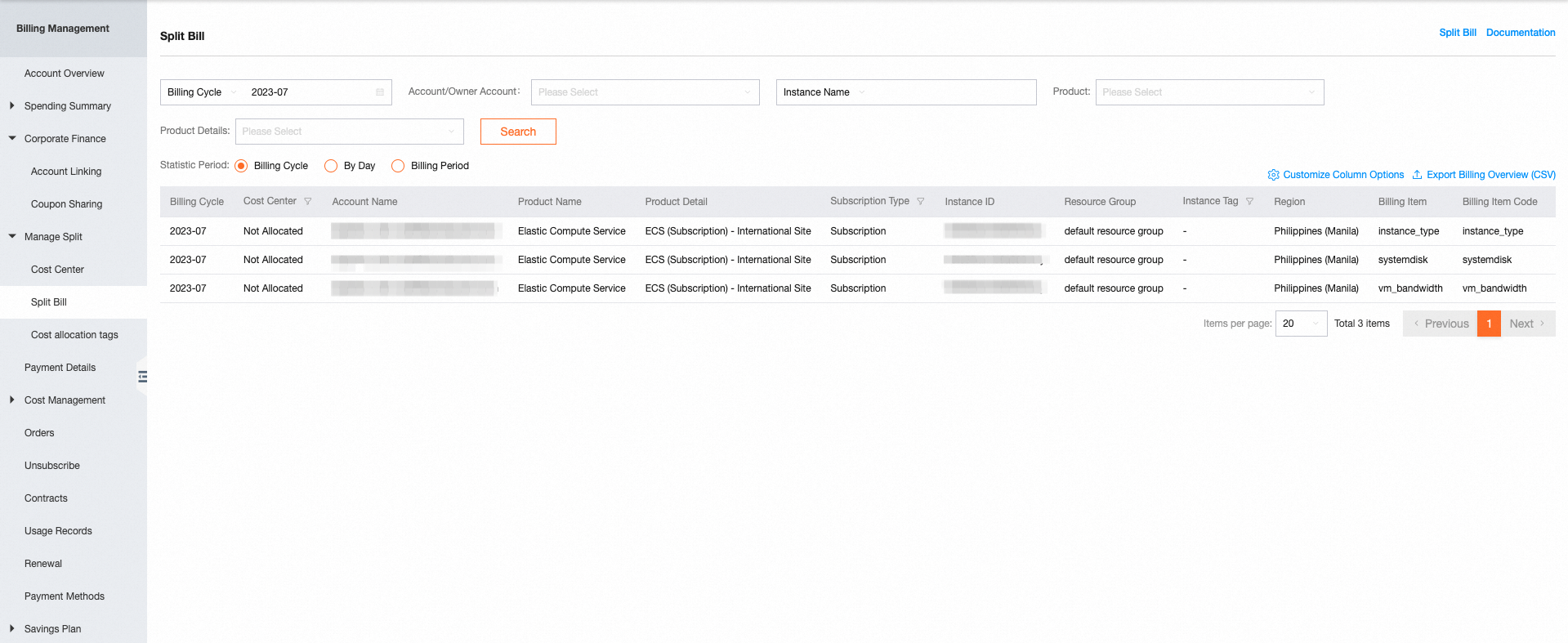The height and width of the screenshot is (643, 1568).
Task: Click the instance_type billing item cell
Action: (1409, 231)
